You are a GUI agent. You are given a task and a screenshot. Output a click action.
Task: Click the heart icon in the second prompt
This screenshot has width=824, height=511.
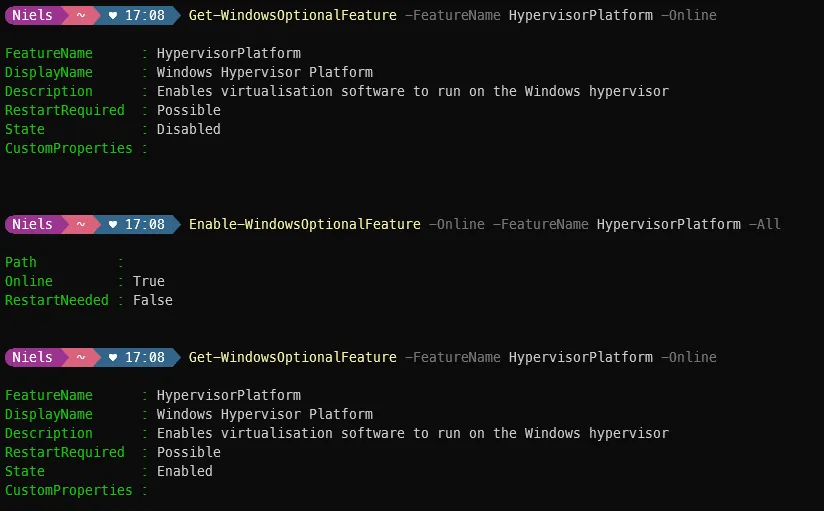113,224
